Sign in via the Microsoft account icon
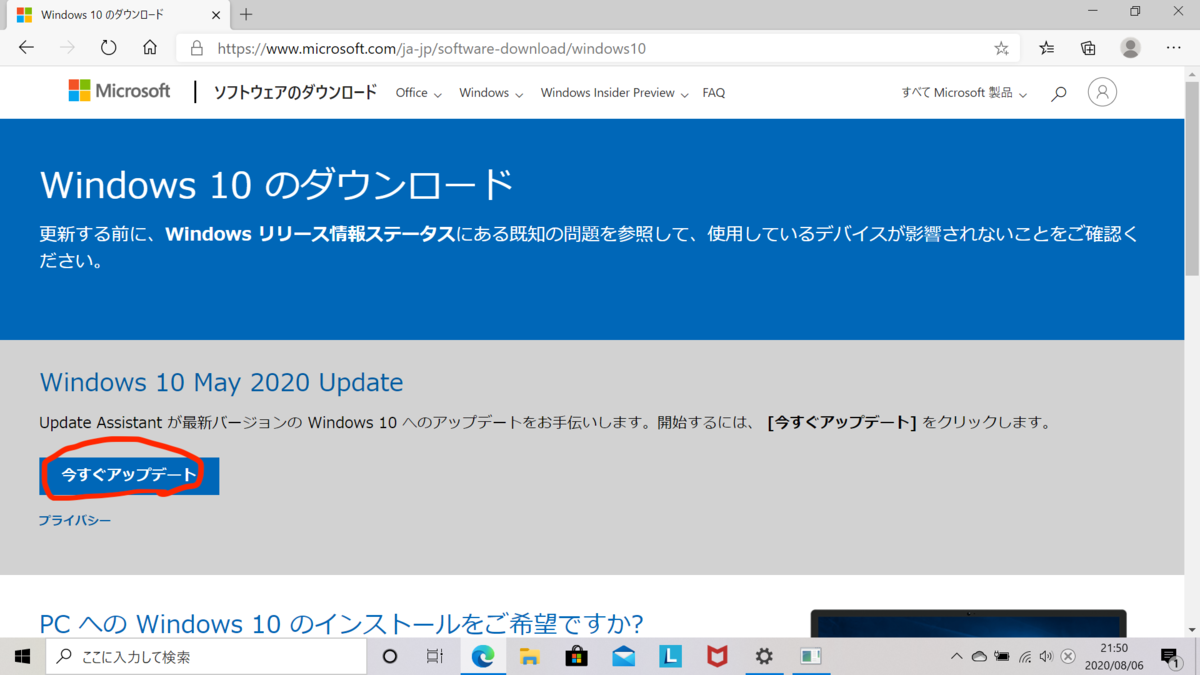Viewport: 1200px width, 675px height. [1102, 92]
